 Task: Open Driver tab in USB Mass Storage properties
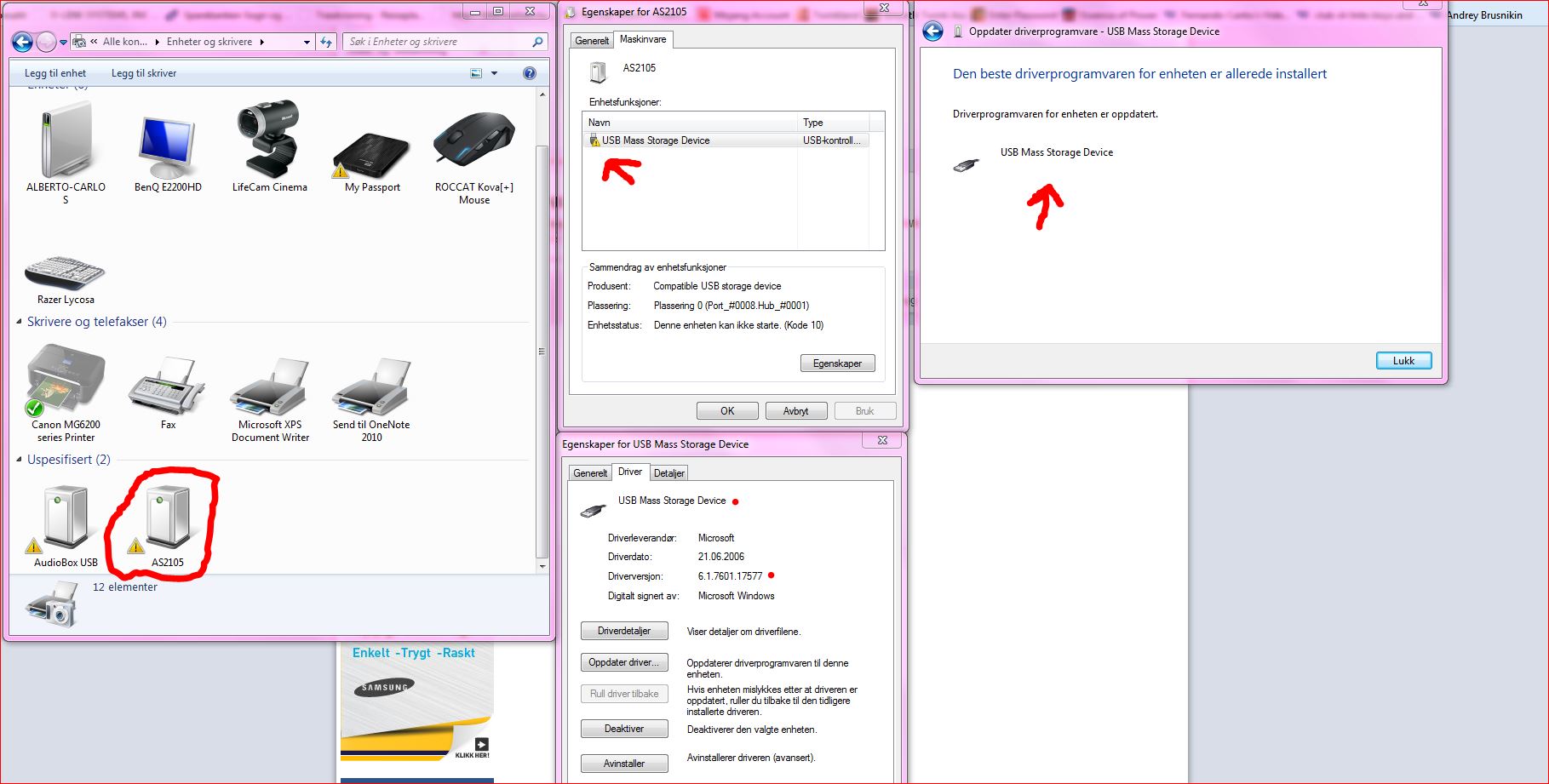tap(630, 472)
